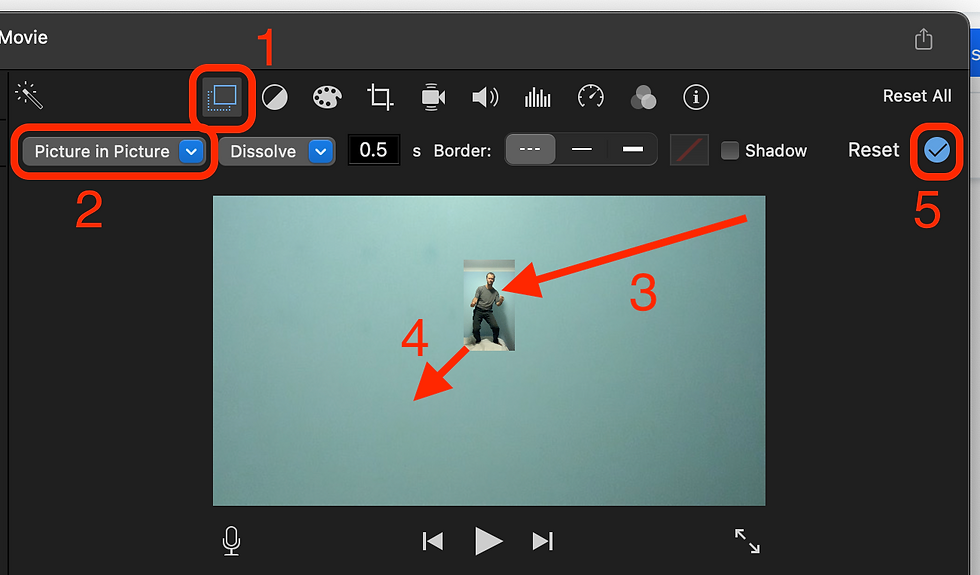Open clip filter and audio effects icon
The height and width of the screenshot is (575, 980).
(x=643, y=98)
